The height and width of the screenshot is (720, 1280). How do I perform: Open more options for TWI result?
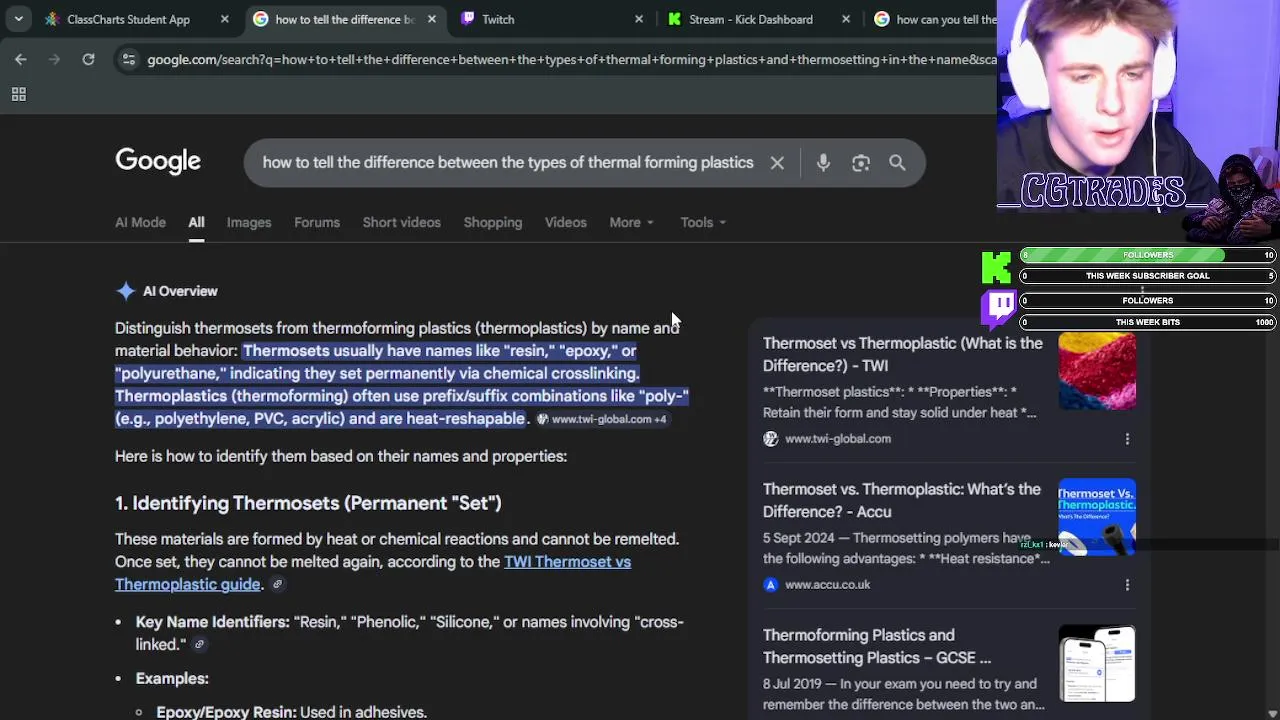[x=1127, y=439]
